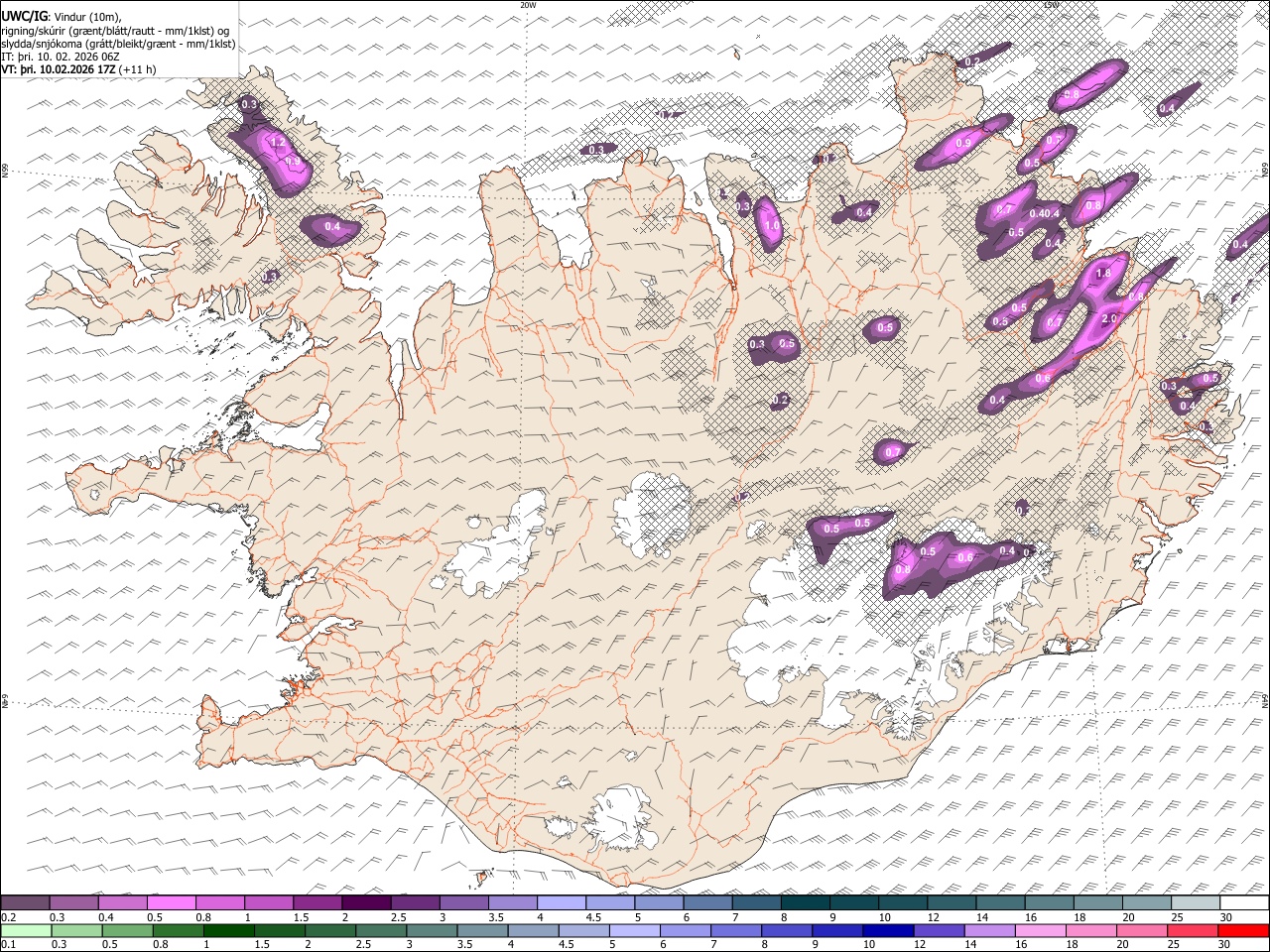This screenshot has width=1270, height=952.
Task: Click the '1.8' precipitation value on the map
Action: (x=1103, y=274)
